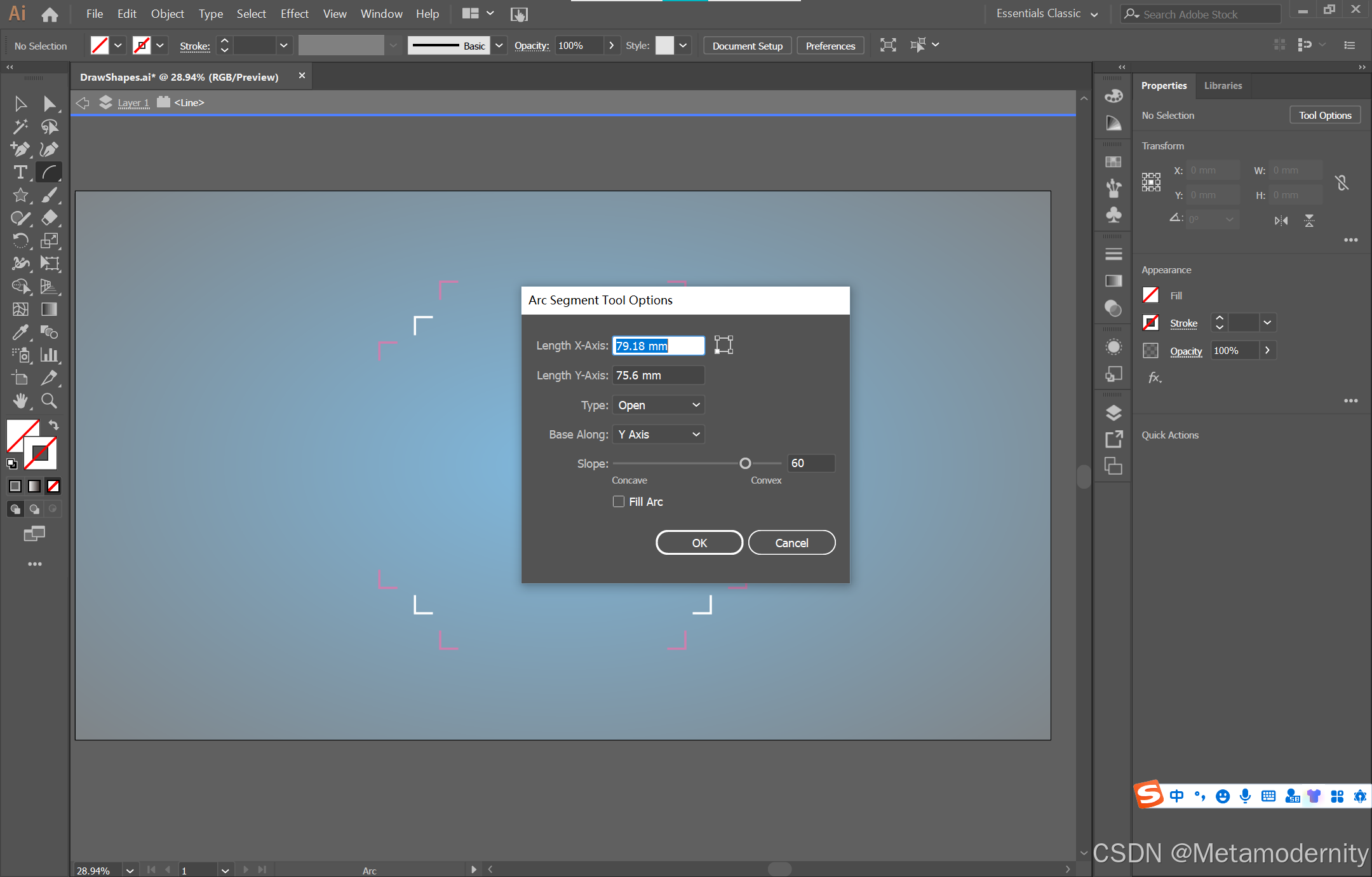Select the Eraser tool

50,218
